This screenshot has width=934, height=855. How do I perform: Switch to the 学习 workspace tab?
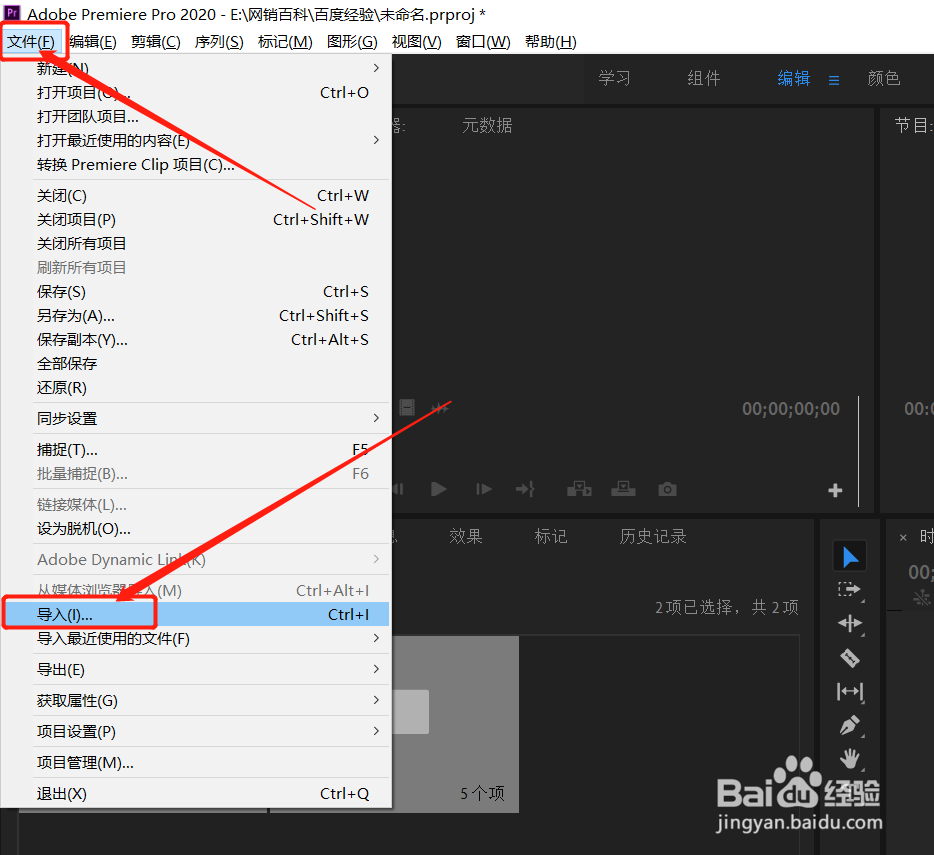coord(614,78)
